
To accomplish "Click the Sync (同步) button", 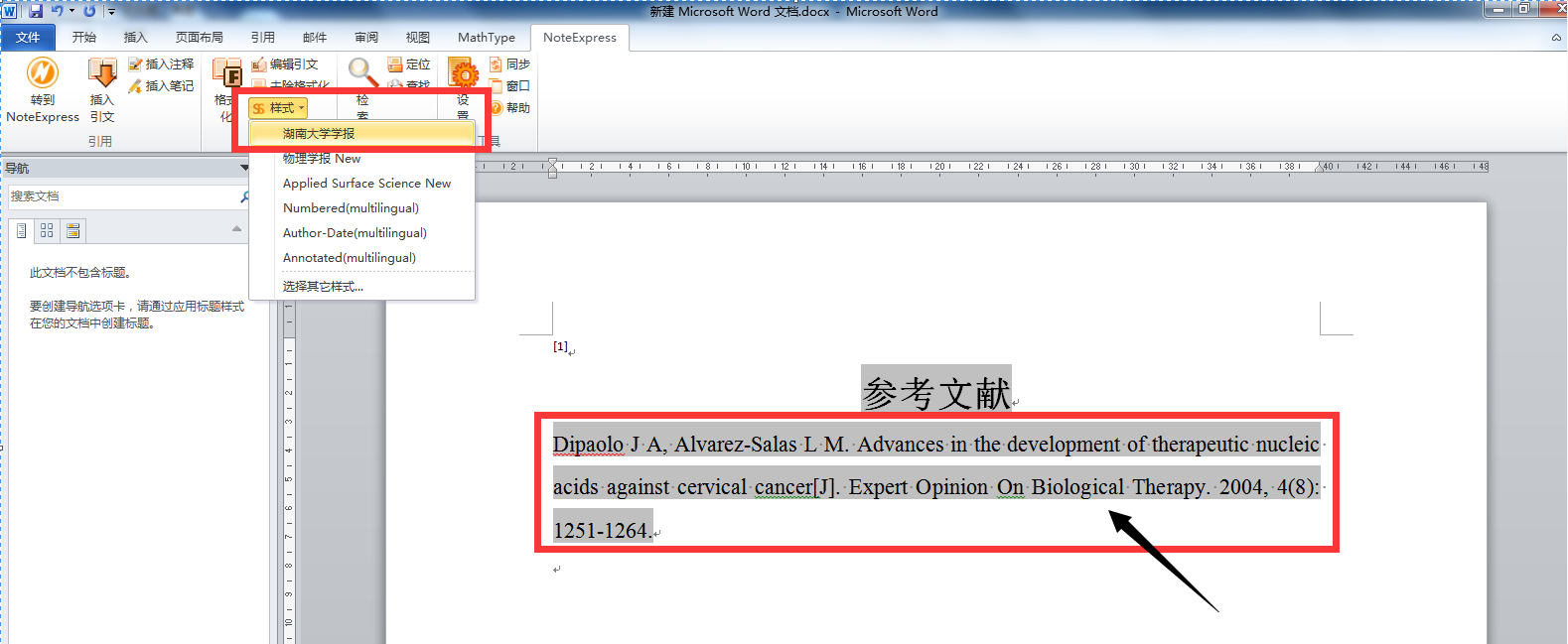I will pos(509,64).
